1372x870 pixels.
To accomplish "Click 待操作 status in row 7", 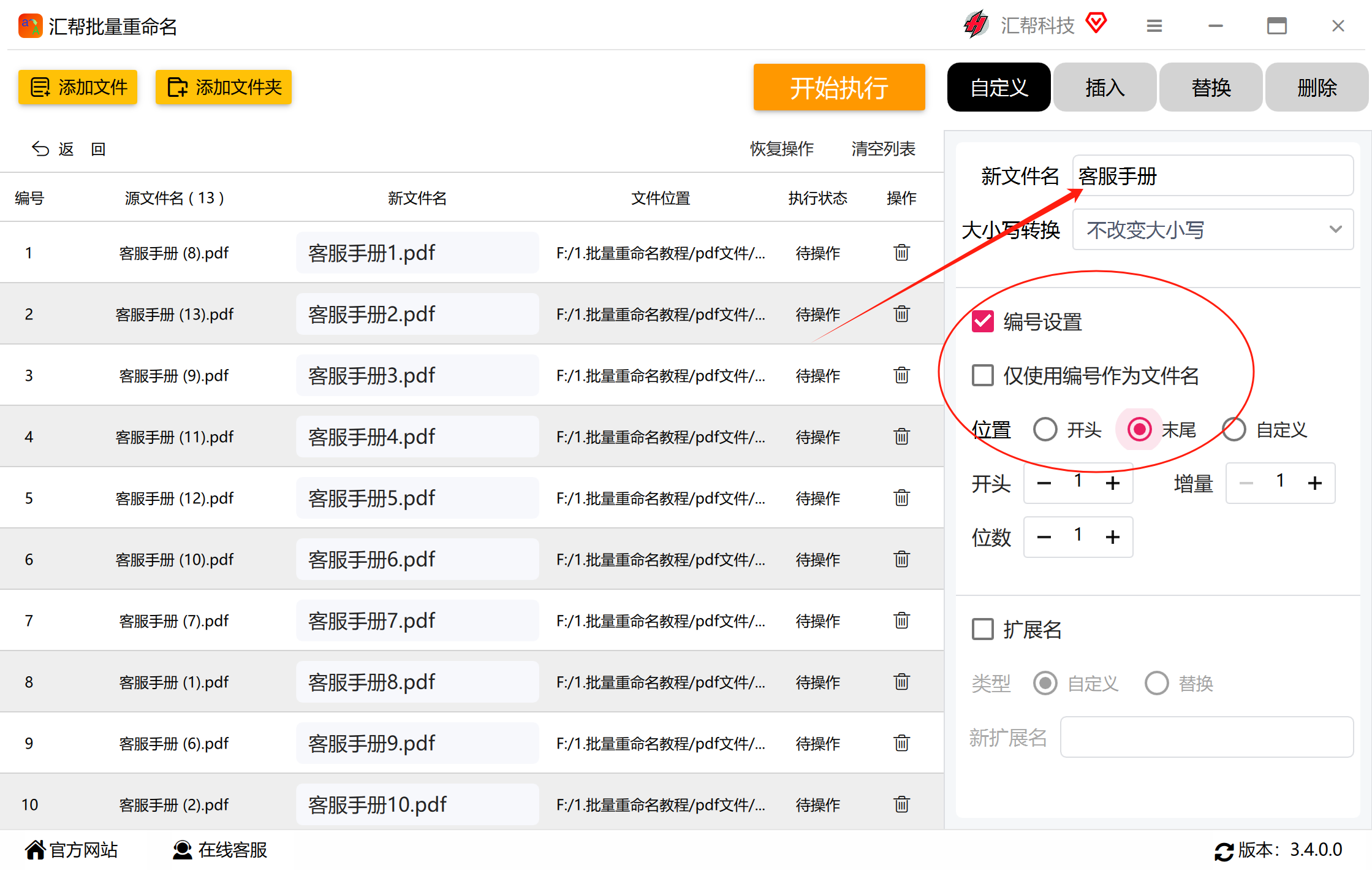I will tap(817, 621).
